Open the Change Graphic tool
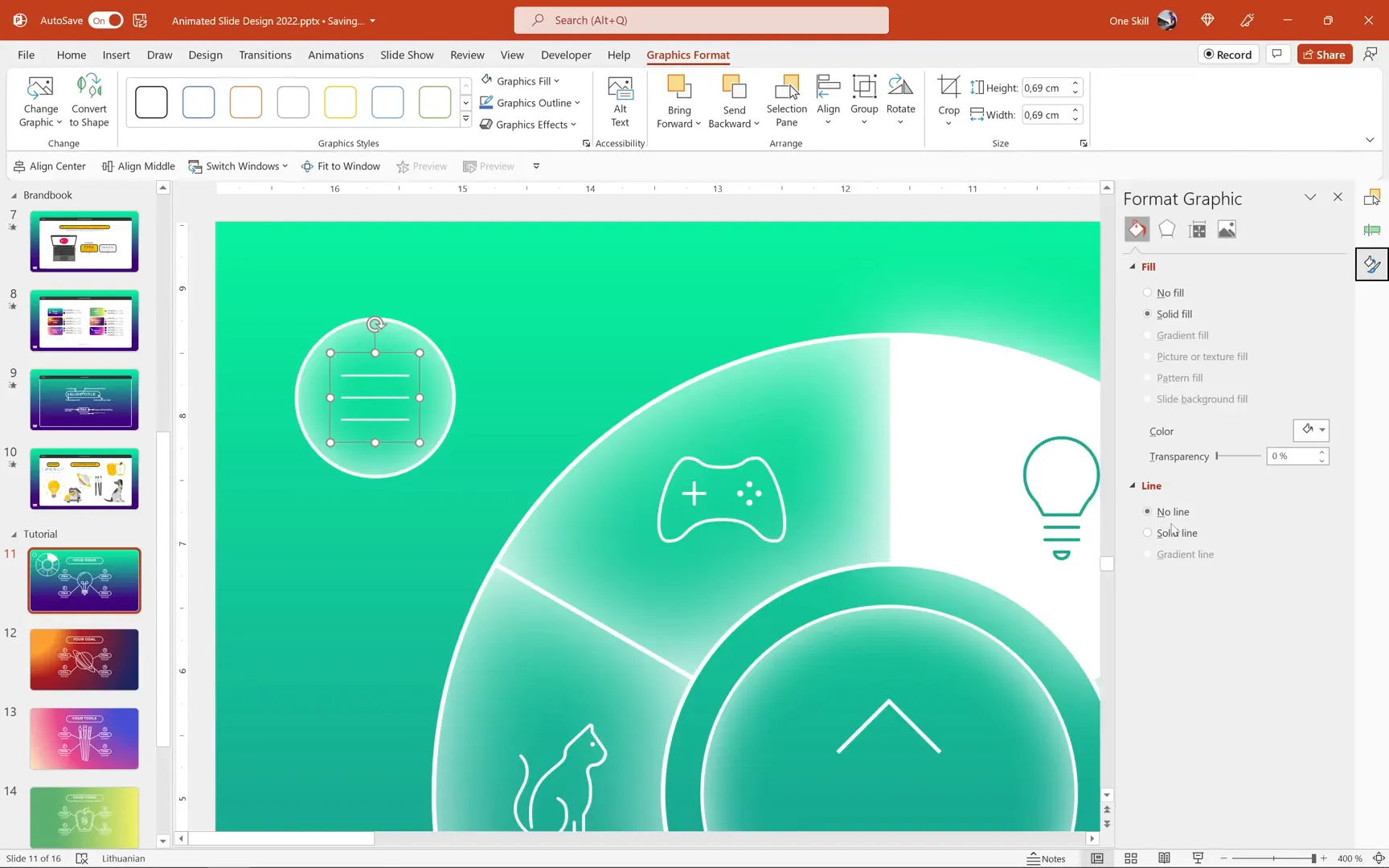1389x868 pixels. click(40, 101)
